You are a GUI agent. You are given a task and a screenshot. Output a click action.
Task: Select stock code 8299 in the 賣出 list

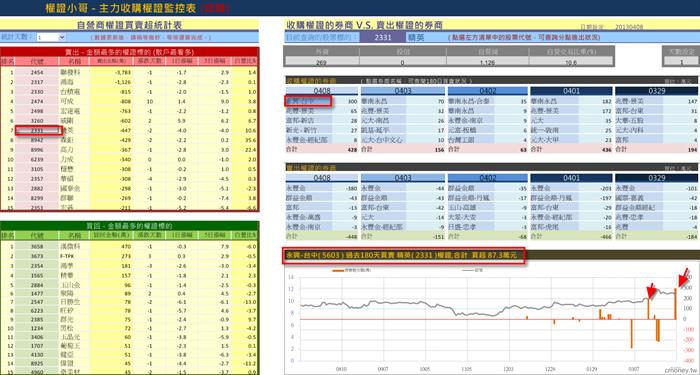(x=37, y=198)
